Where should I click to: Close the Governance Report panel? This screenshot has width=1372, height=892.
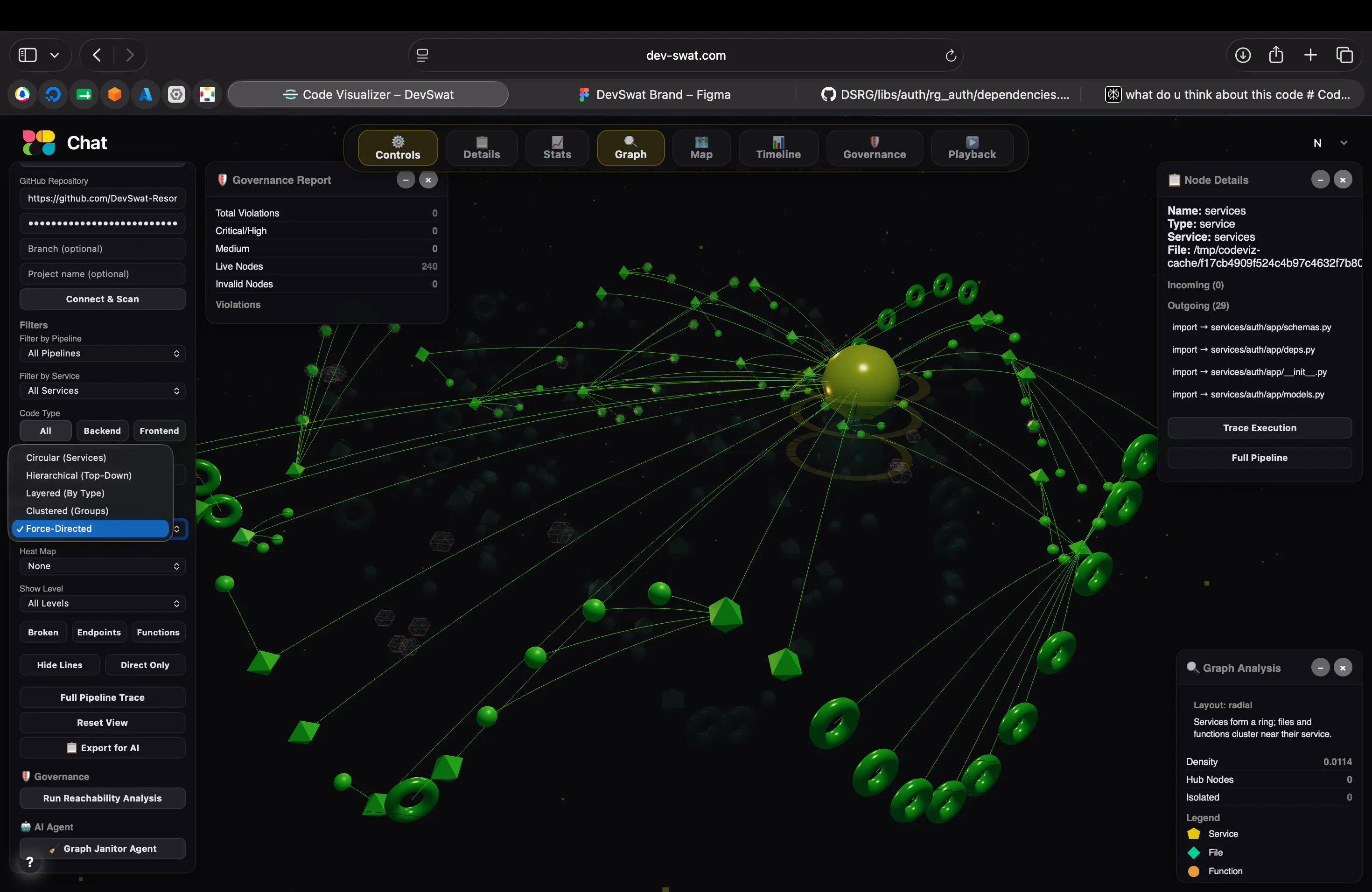pyautogui.click(x=428, y=180)
